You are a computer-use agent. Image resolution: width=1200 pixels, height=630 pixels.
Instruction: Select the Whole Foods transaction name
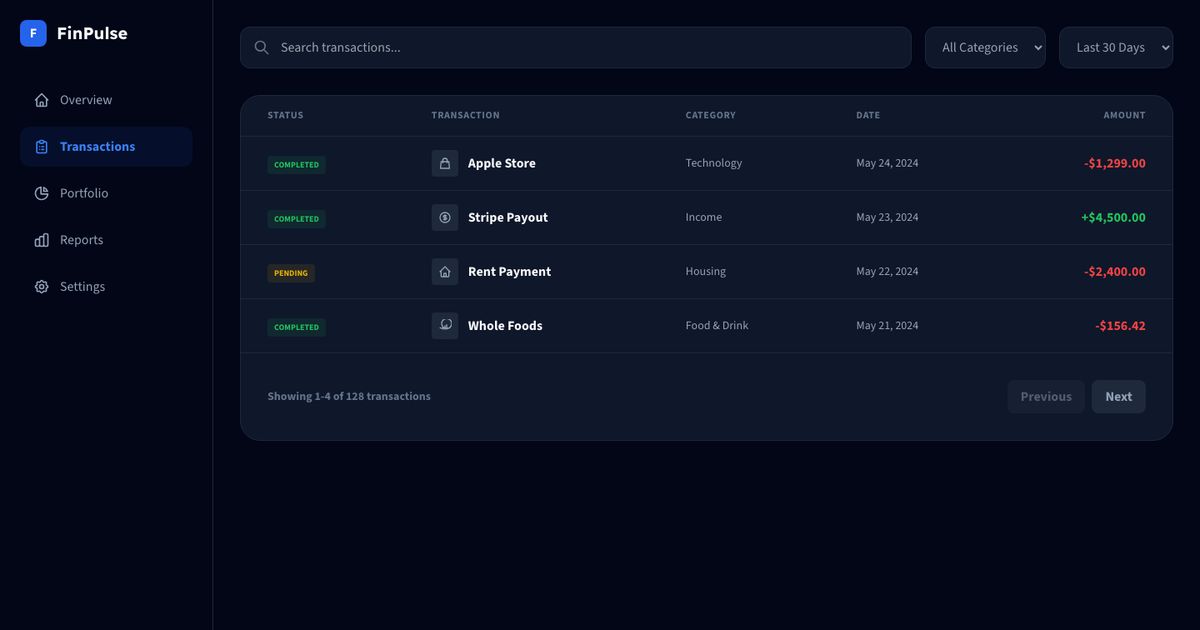point(505,325)
